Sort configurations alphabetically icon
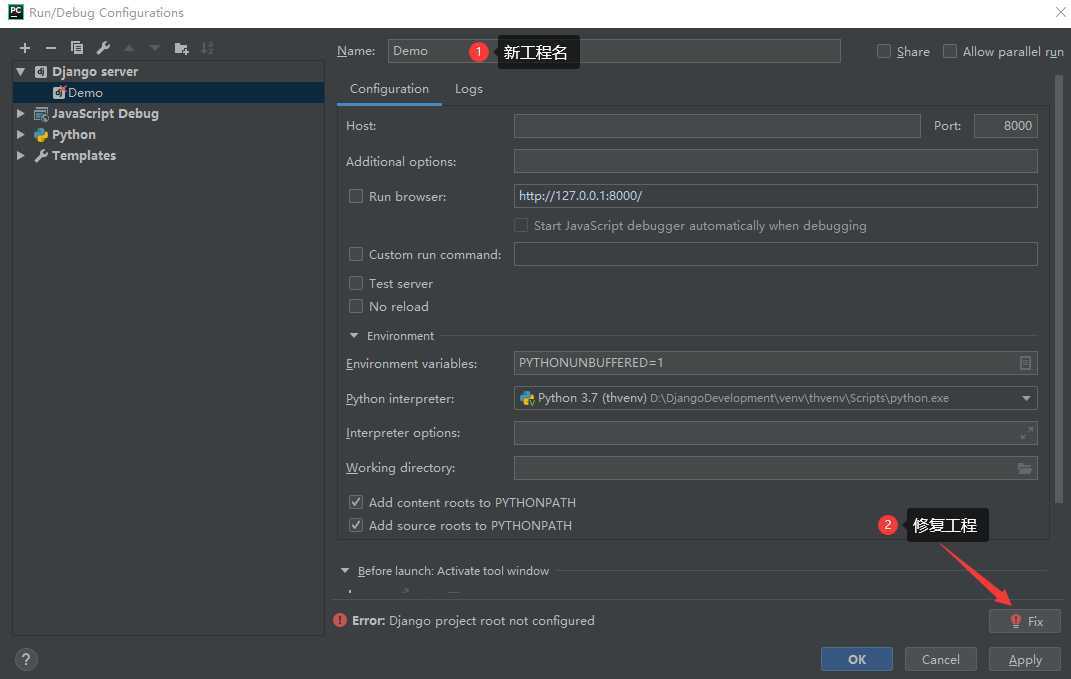This screenshot has height=679, width=1071. (x=208, y=48)
